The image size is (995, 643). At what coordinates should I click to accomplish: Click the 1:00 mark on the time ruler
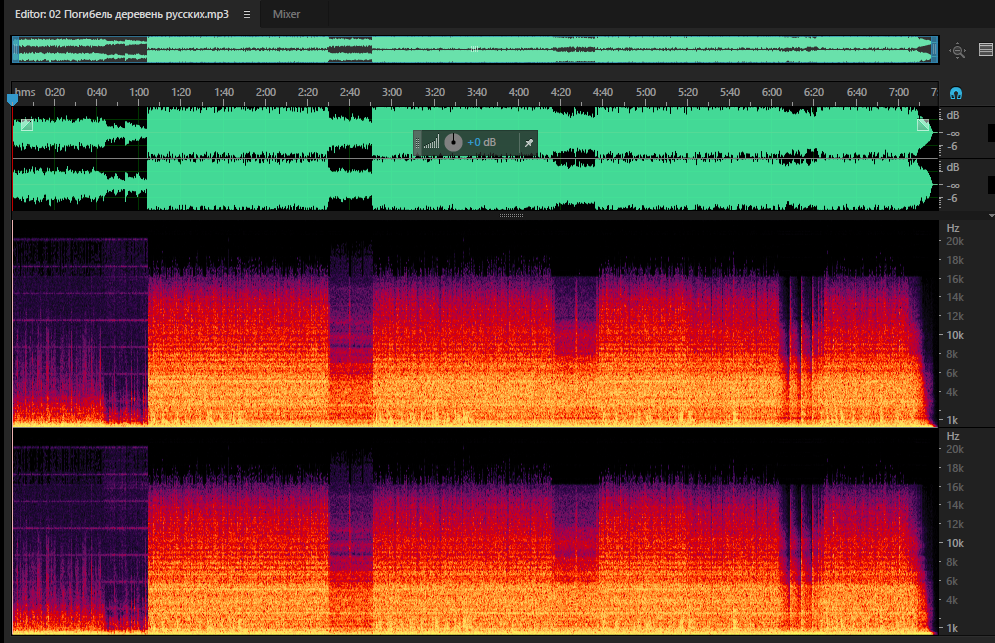pyautogui.click(x=139, y=92)
